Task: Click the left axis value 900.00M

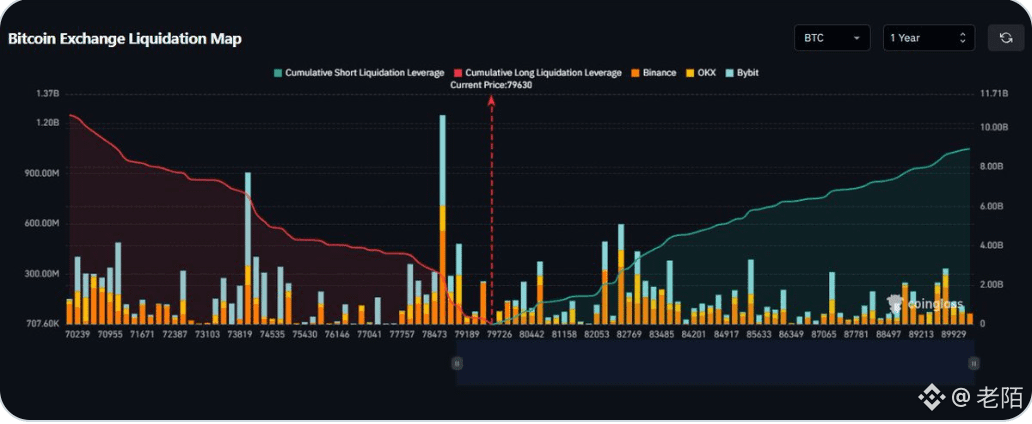Action: (x=42, y=174)
